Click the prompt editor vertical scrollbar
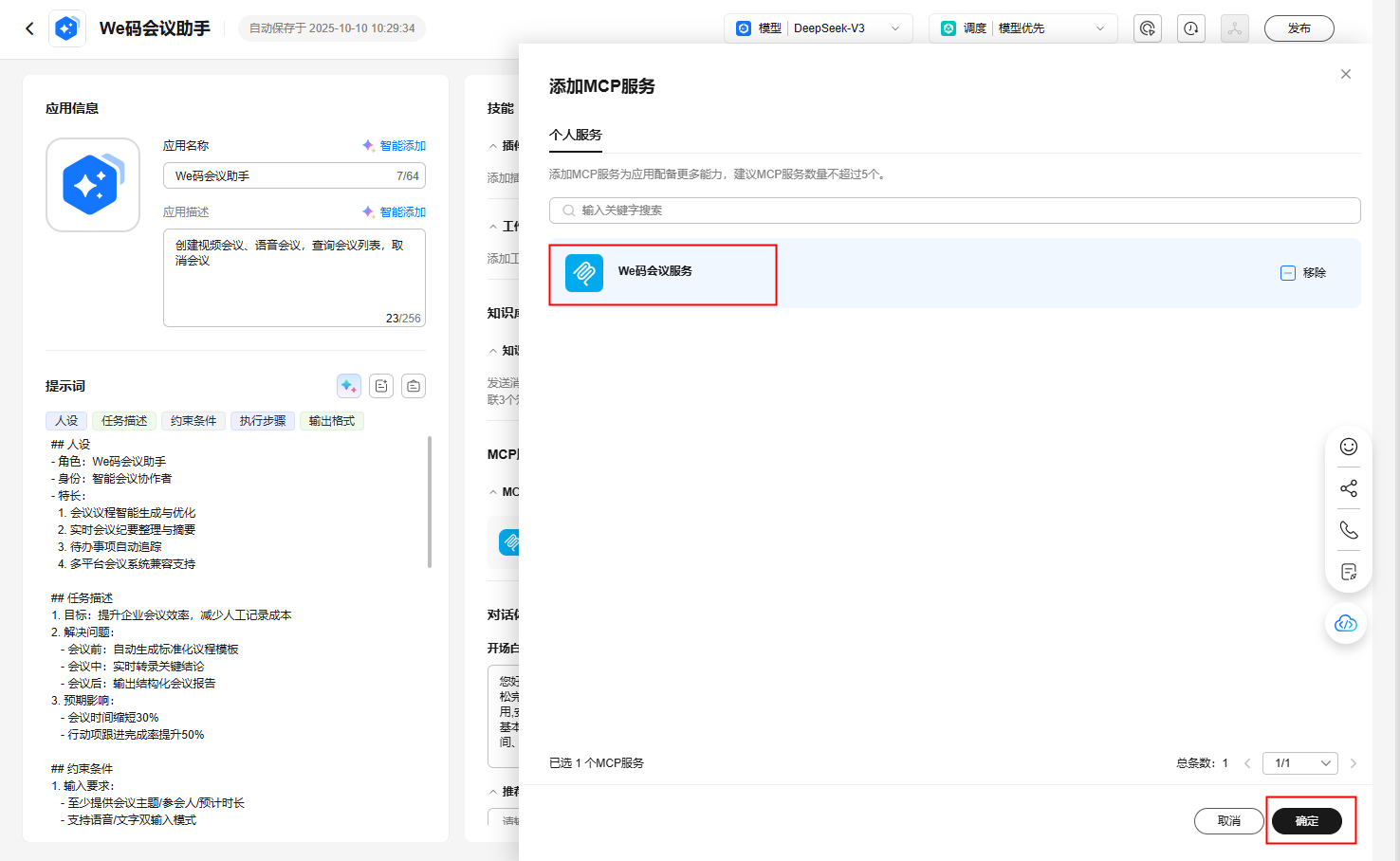Image resolution: width=1400 pixels, height=861 pixels. [x=430, y=503]
